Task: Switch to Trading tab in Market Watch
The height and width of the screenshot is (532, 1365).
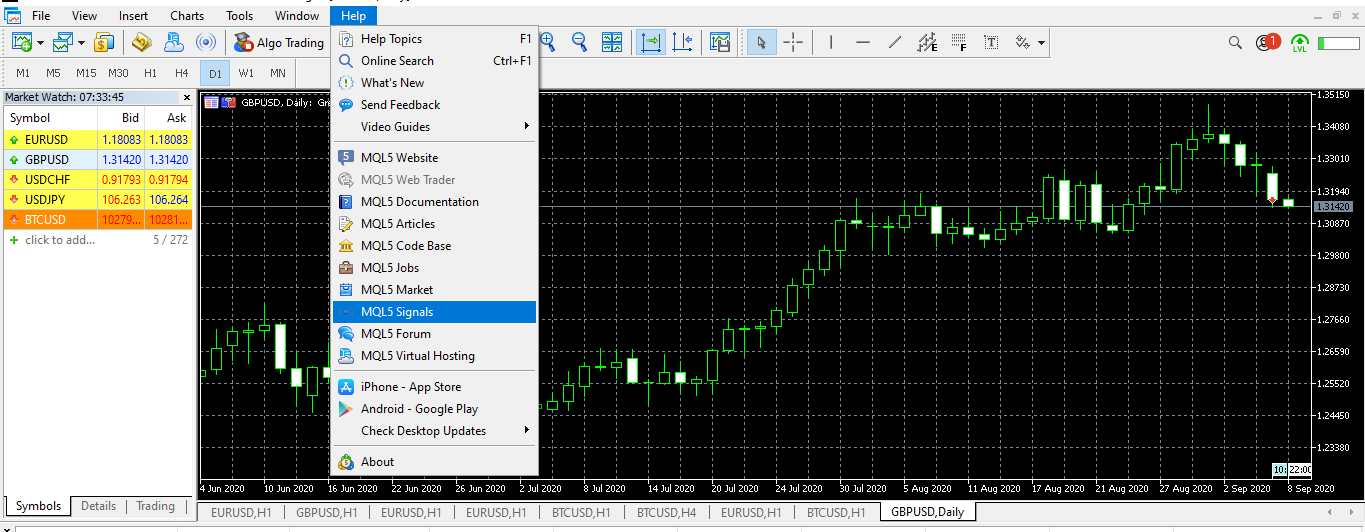Action: click(x=155, y=506)
